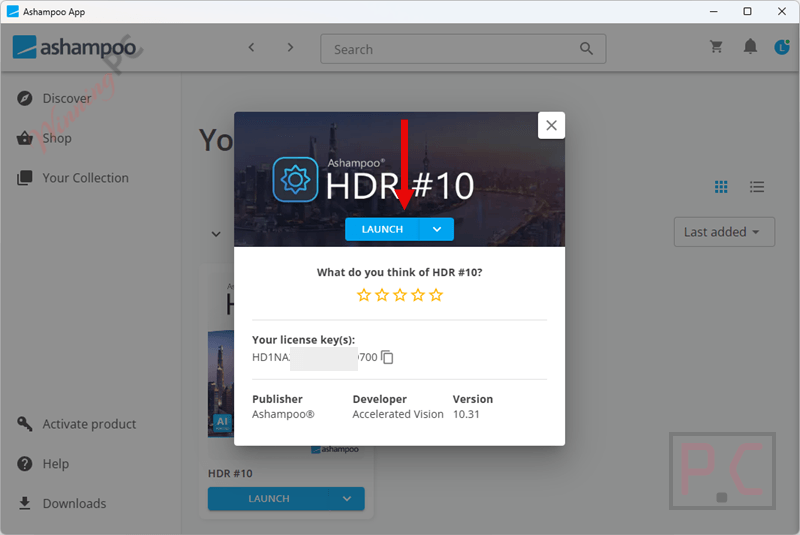Maximize the Ashampoo App window

click(747, 11)
